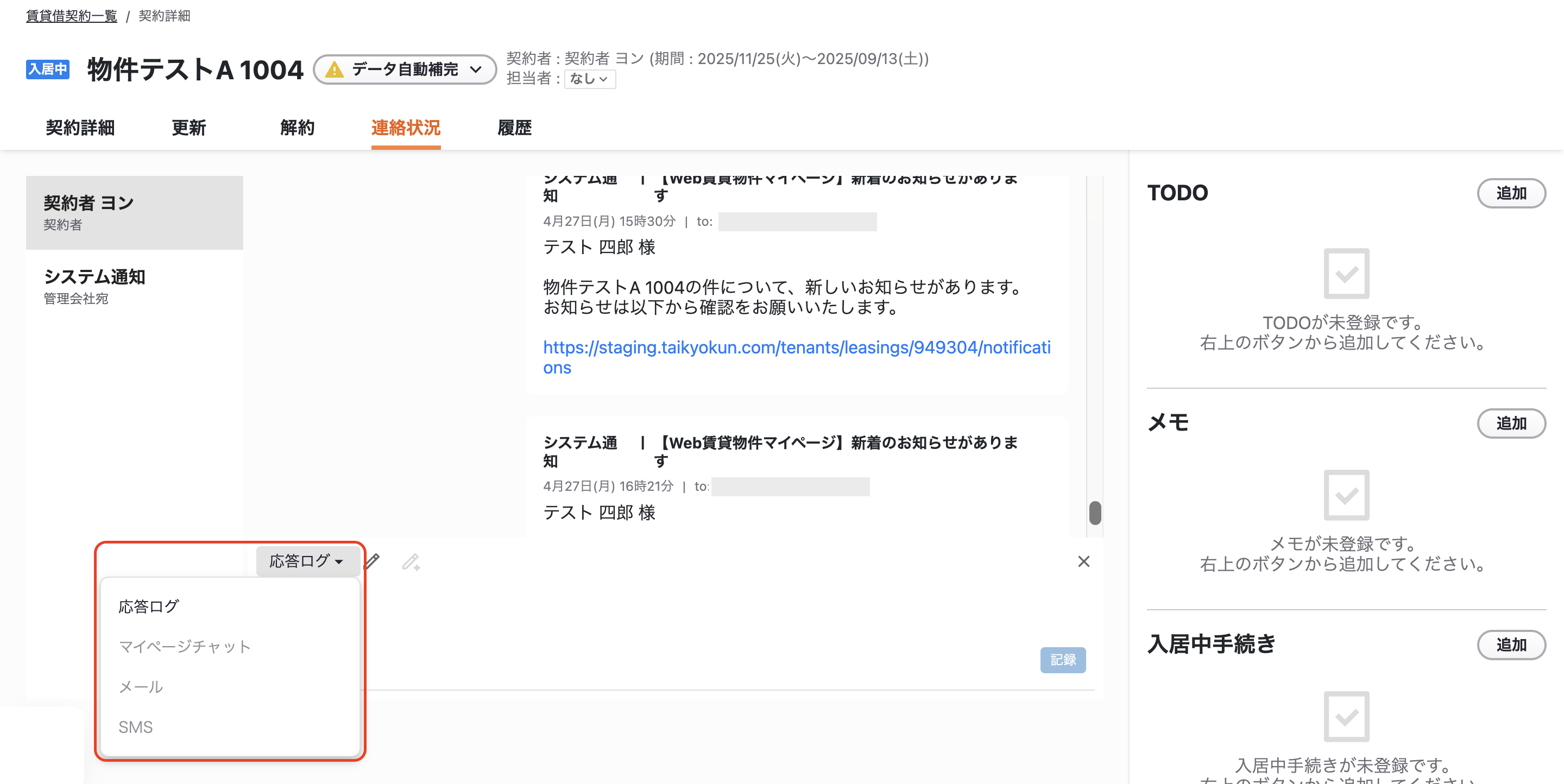Image resolution: width=1564 pixels, height=784 pixels.
Task: Open the 担当者 なし dropdown
Action: point(590,79)
